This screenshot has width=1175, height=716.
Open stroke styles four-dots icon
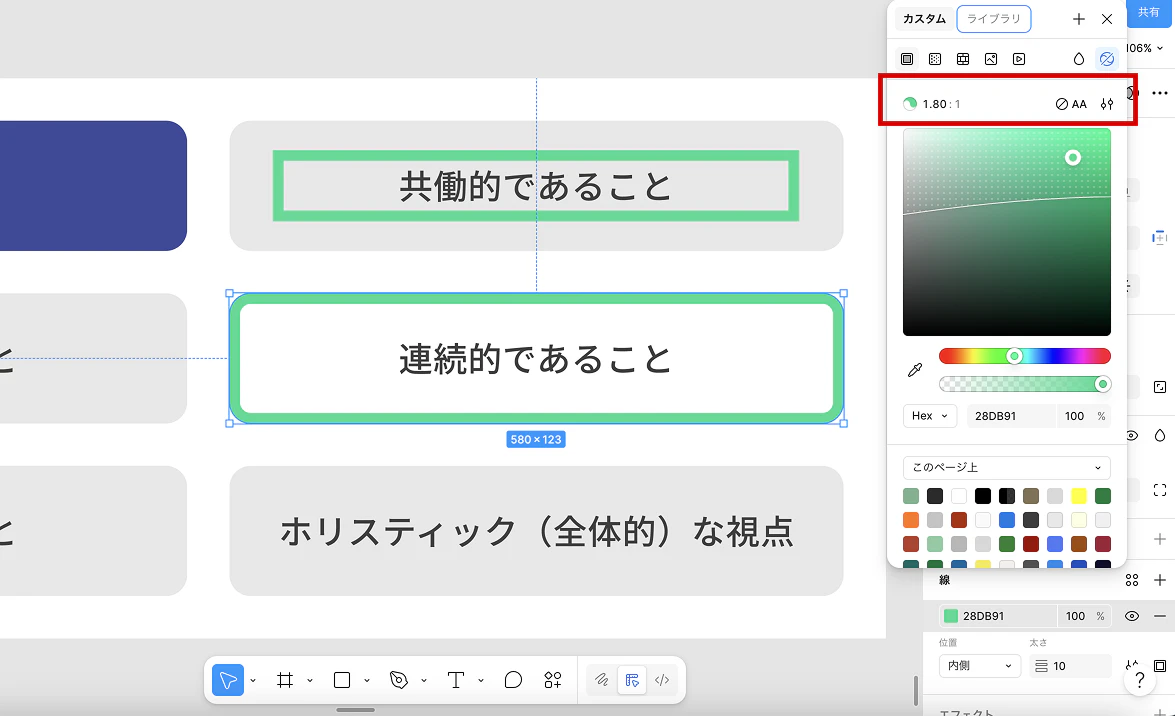pyautogui.click(x=1132, y=580)
